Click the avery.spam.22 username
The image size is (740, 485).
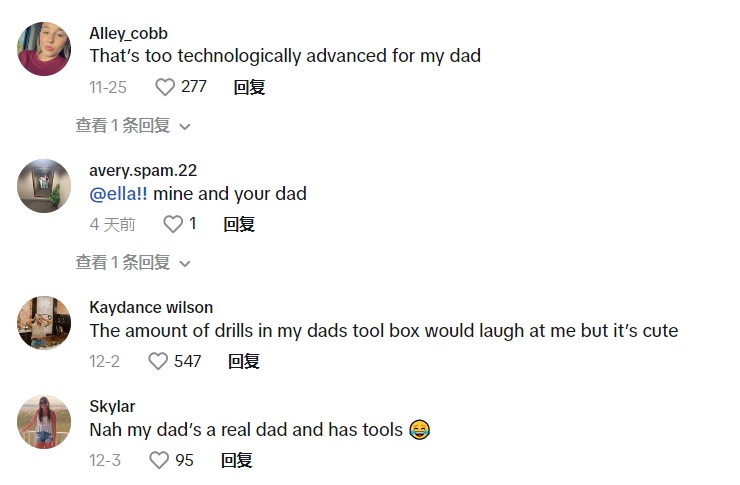pyautogui.click(x=143, y=170)
